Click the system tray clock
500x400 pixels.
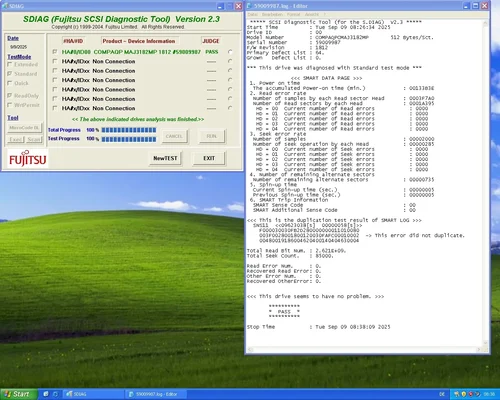click(x=489, y=394)
